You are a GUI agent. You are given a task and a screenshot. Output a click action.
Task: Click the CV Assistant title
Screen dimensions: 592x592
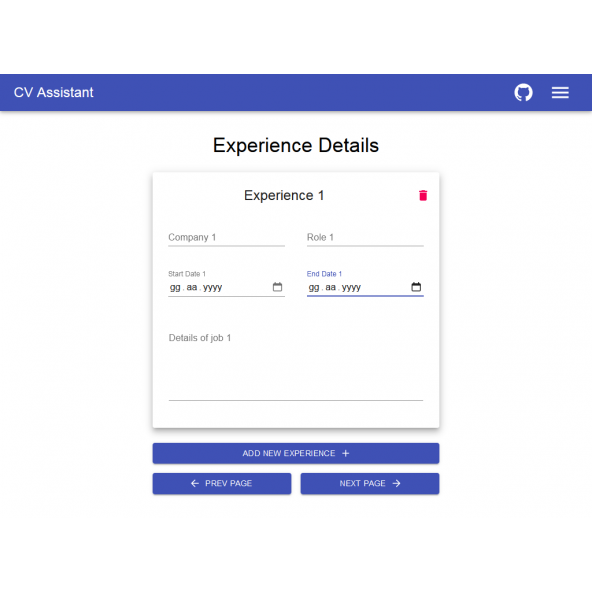(x=54, y=92)
